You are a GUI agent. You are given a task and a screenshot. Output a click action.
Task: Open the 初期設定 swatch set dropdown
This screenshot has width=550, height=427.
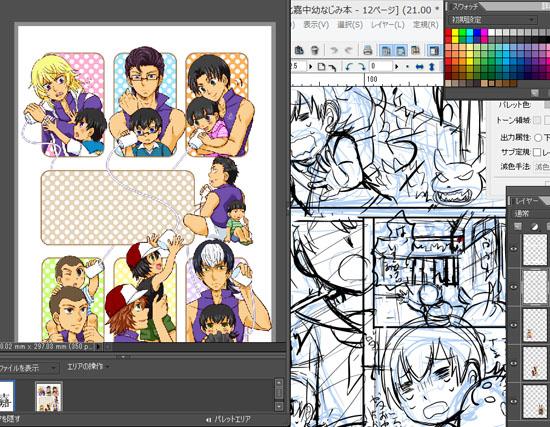click(492, 20)
